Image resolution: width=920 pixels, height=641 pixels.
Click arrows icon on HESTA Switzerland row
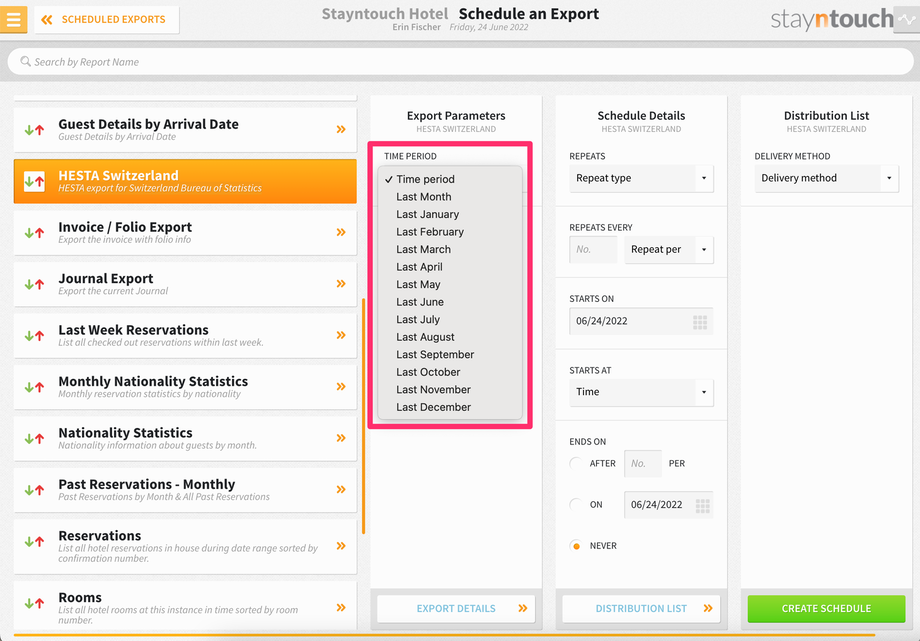coord(34,181)
